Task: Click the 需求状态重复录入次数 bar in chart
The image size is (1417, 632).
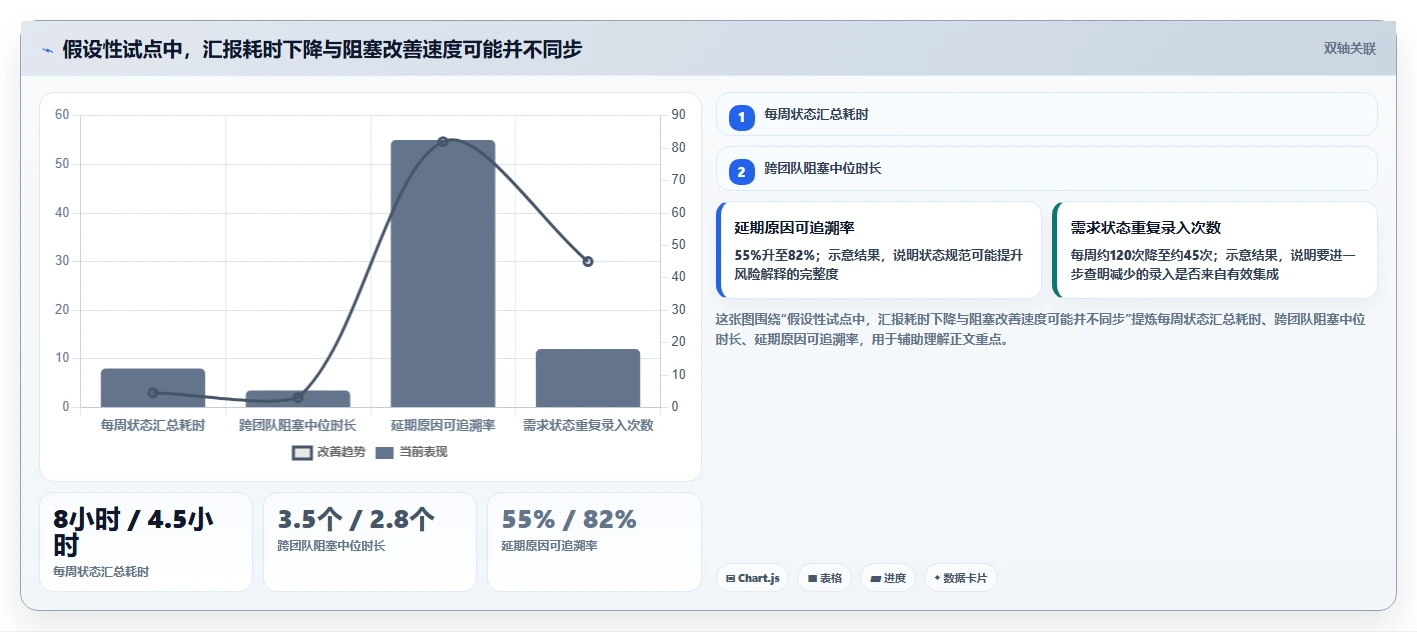Action: [x=588, y=378]
